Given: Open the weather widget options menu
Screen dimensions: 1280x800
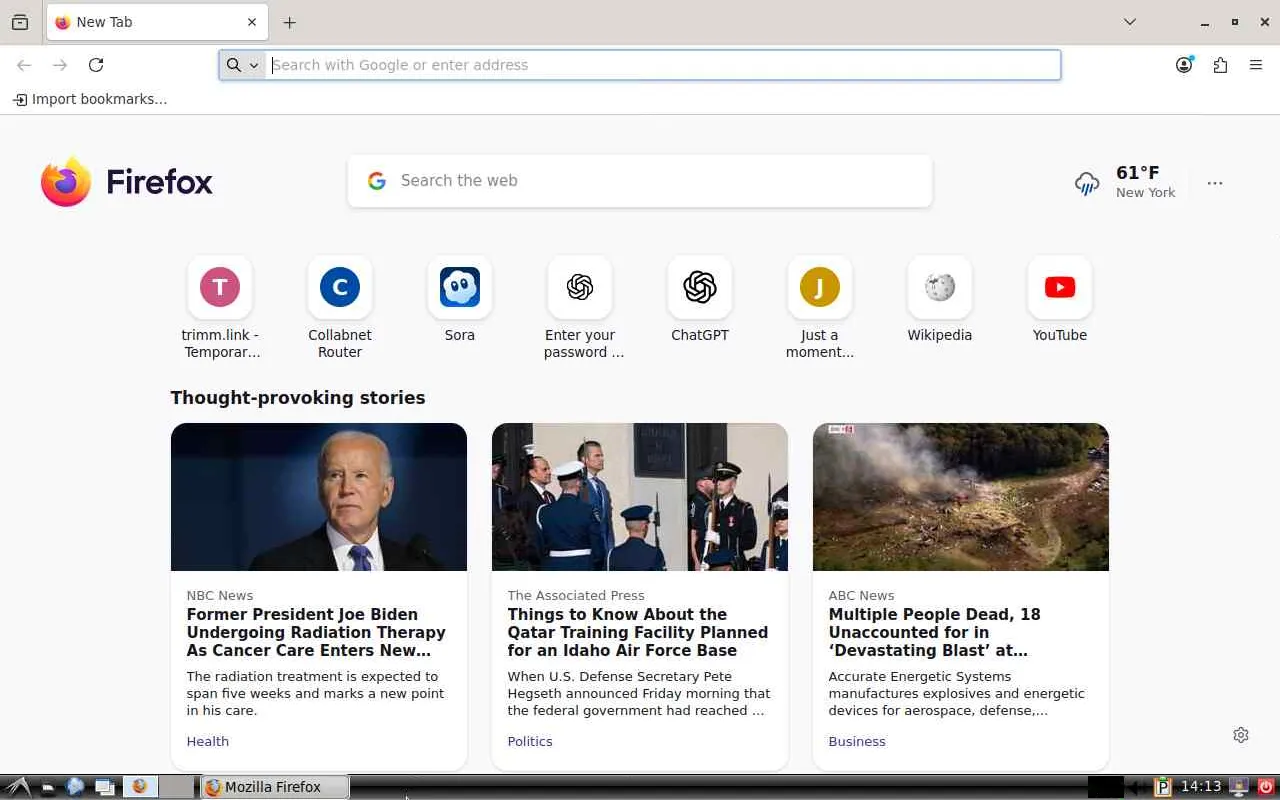Looking at the screenshot, I should pyautogui.click(x=1215, y=183).
